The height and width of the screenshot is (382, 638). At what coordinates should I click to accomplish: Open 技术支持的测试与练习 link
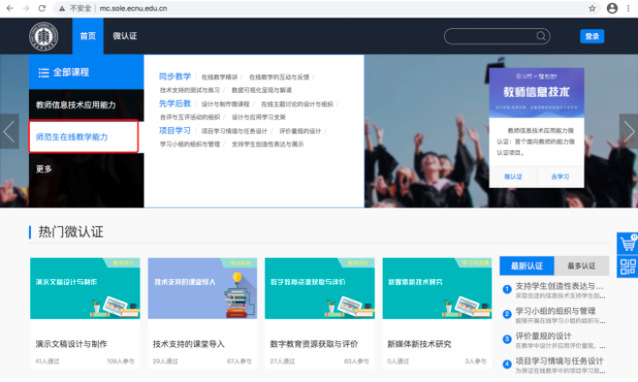tap(190, 90)
